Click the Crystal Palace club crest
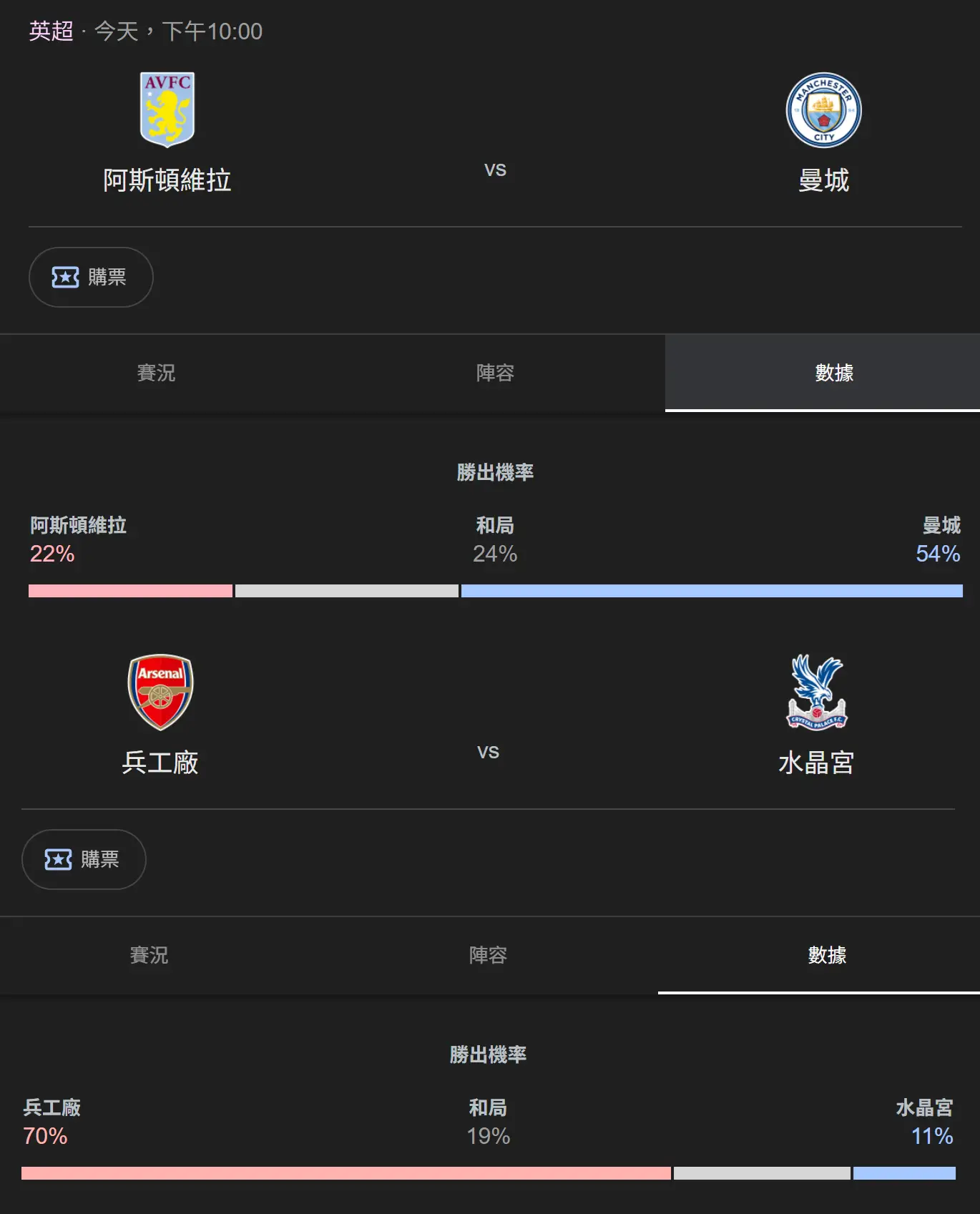 [x=817, y=692]
